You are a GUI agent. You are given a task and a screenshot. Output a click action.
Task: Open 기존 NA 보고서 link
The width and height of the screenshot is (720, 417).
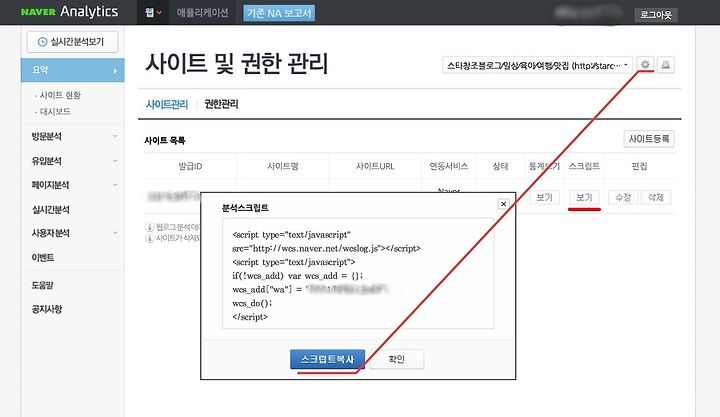279,13
